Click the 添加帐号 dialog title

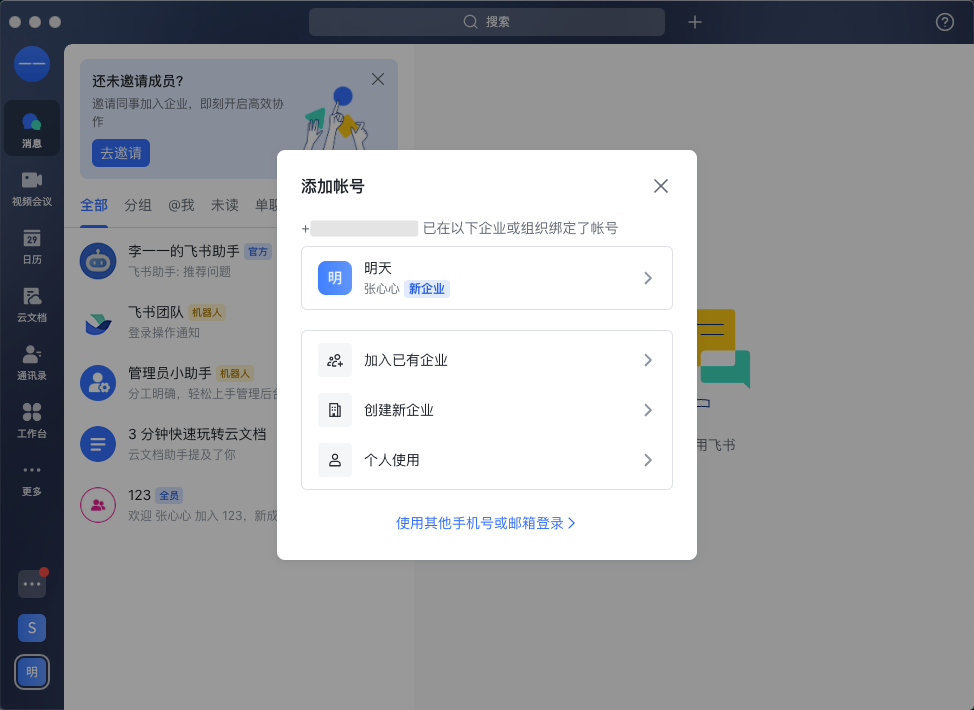333,186
